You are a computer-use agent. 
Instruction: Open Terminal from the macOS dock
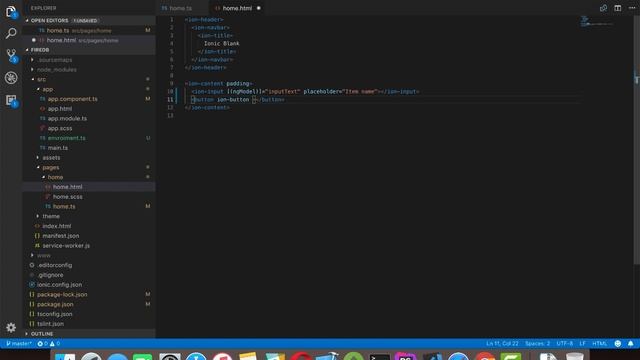point(380,356)
